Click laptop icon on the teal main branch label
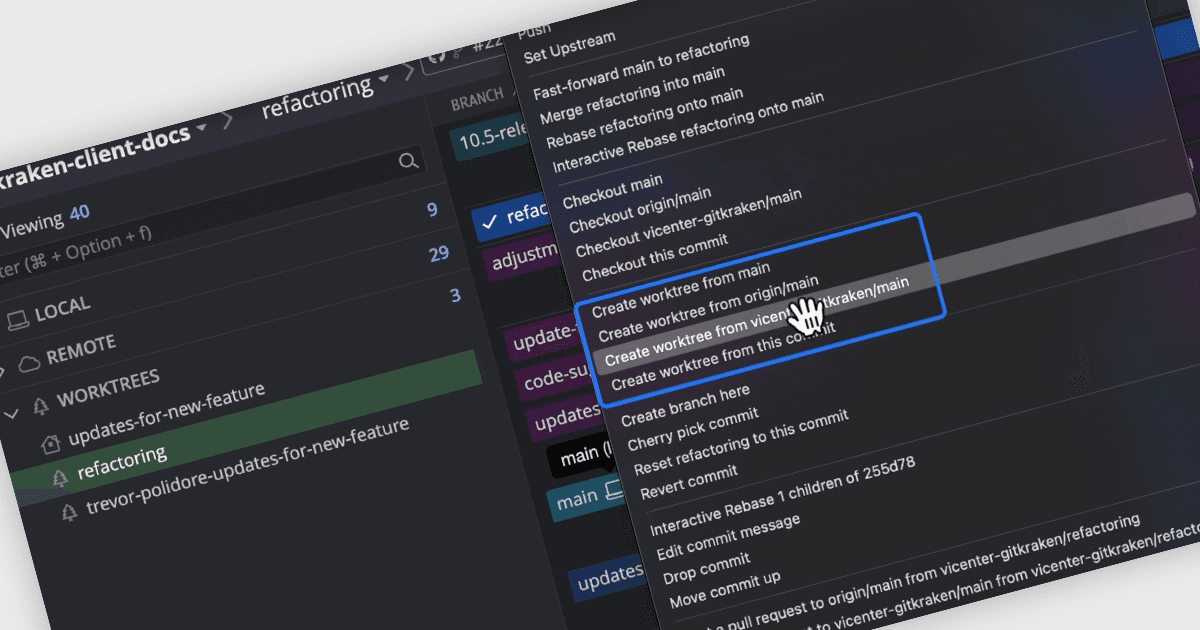 click(x=614, y=490)
